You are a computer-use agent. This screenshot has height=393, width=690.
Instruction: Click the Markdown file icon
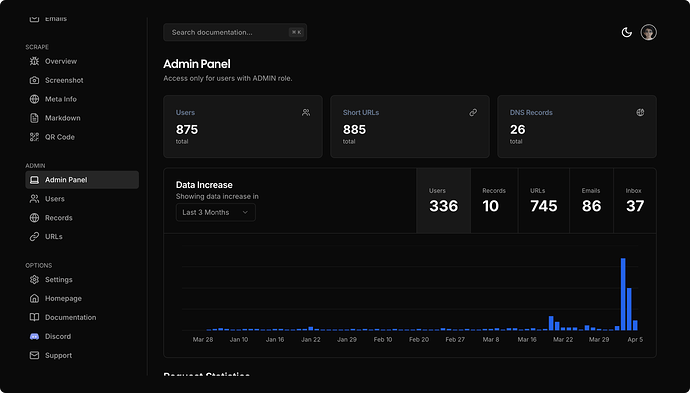[x=34, y=118]
